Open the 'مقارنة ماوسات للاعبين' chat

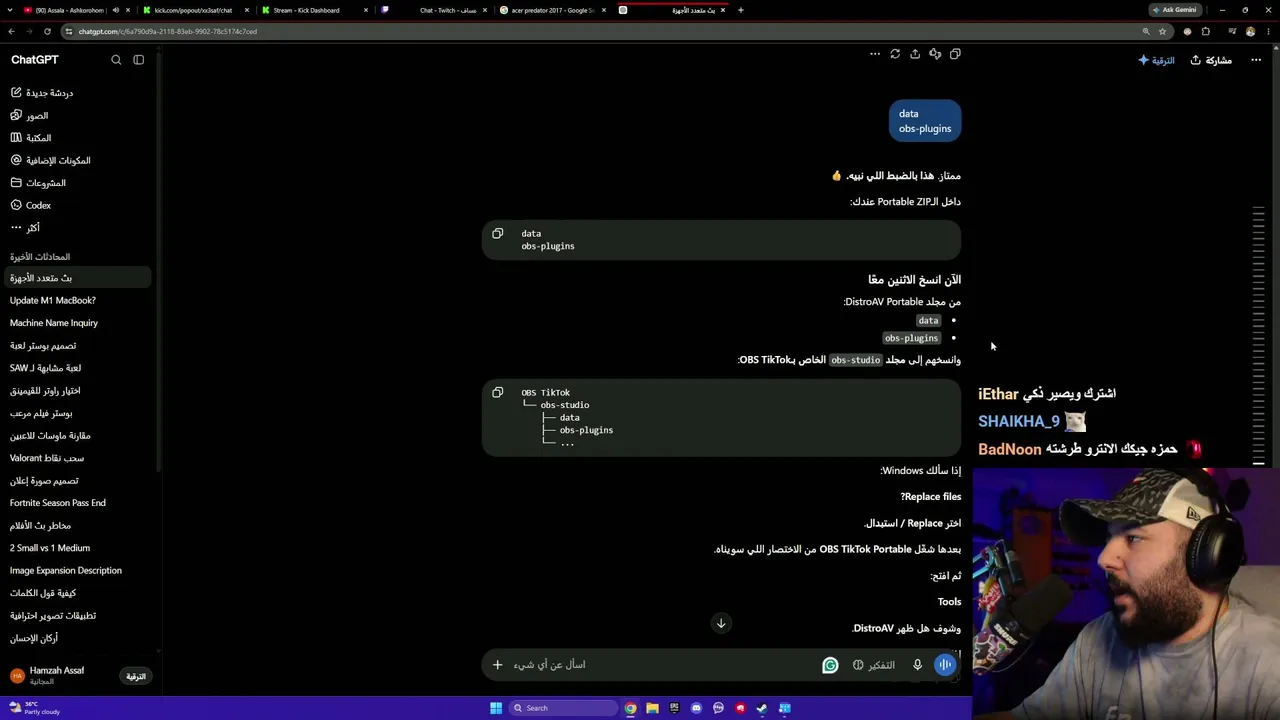coord(78,435)
